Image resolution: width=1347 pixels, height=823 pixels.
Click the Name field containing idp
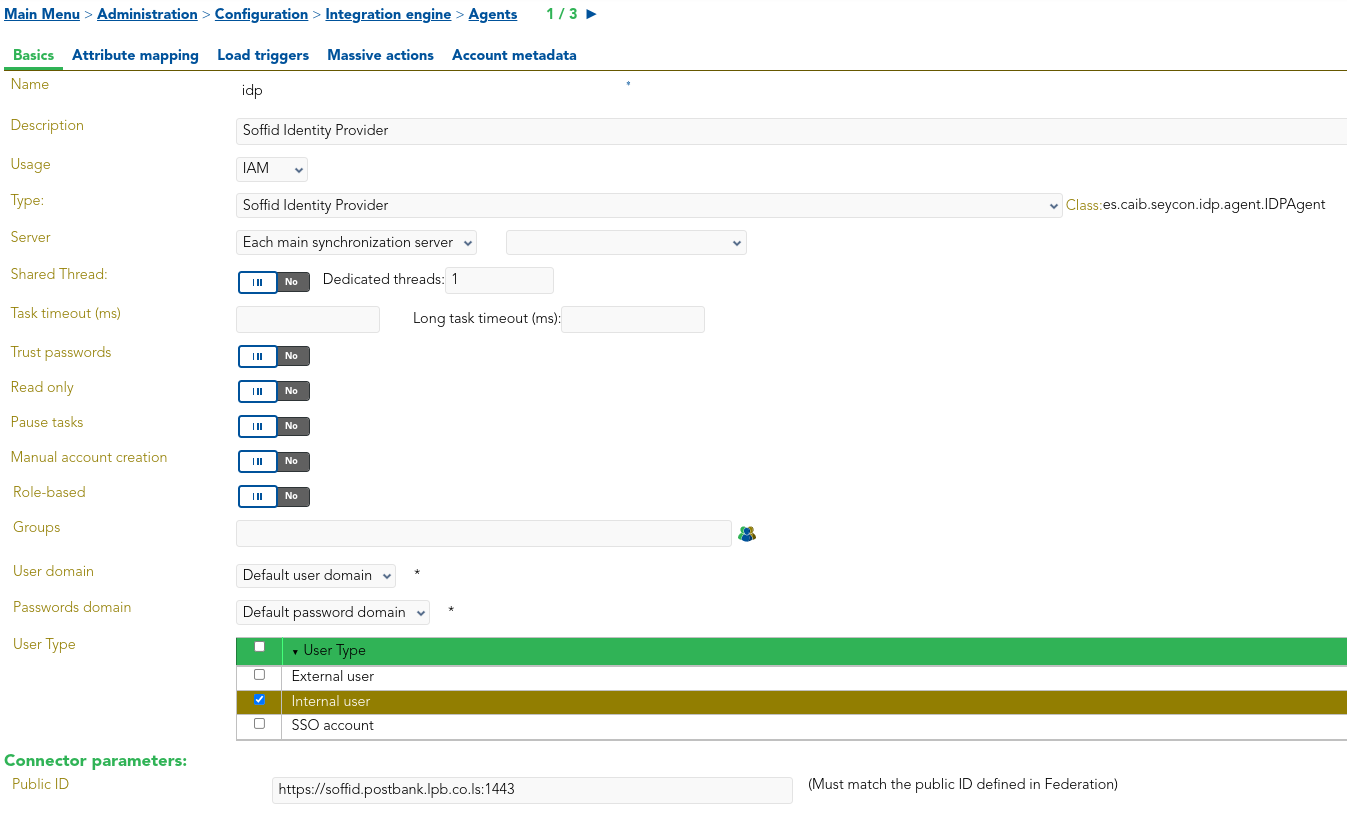click(x=430, y=91)
